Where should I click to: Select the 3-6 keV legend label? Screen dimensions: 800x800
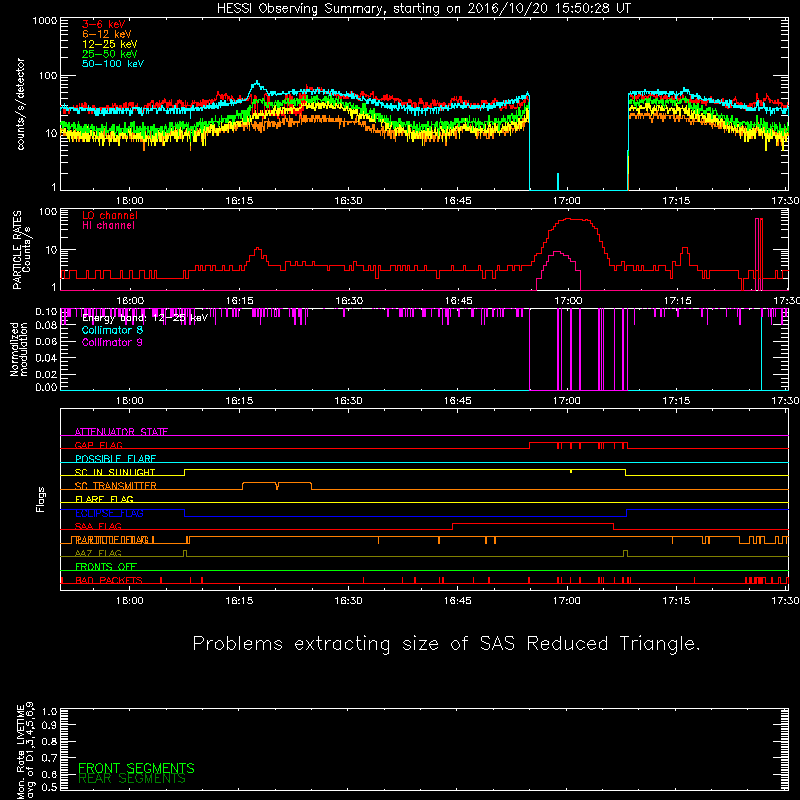point(104,24)
